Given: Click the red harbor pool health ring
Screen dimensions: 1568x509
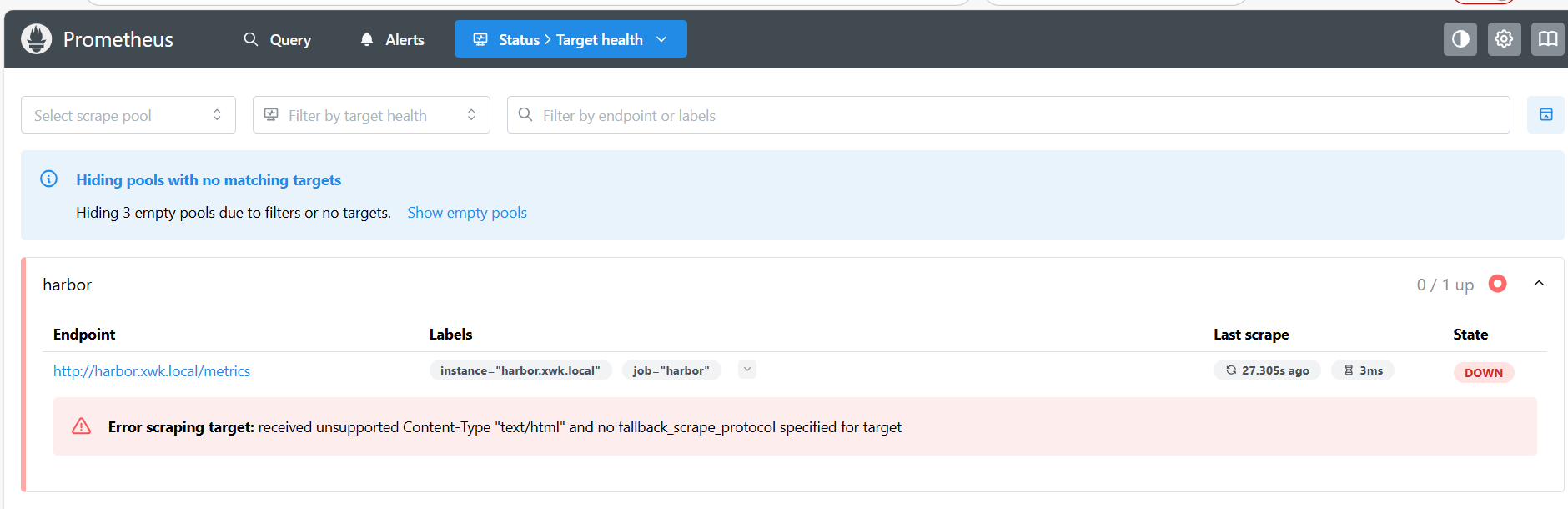Looking at the screenshot, I should 1498,284.
